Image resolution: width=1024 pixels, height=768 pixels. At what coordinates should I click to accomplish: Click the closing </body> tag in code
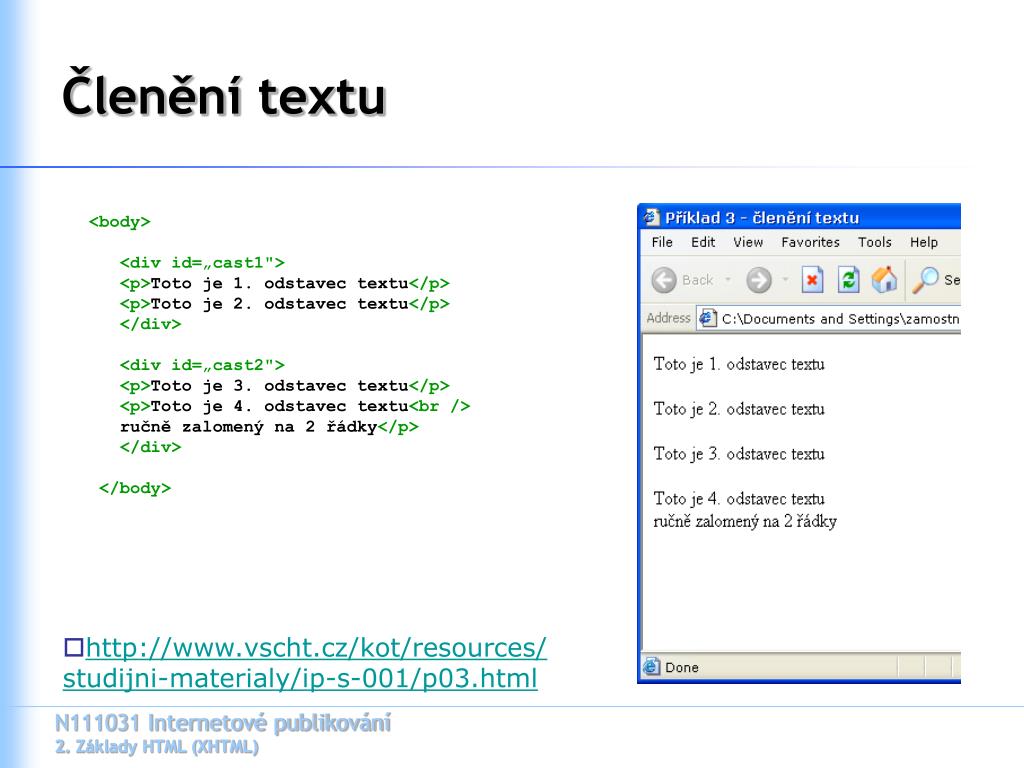[135, 488]
